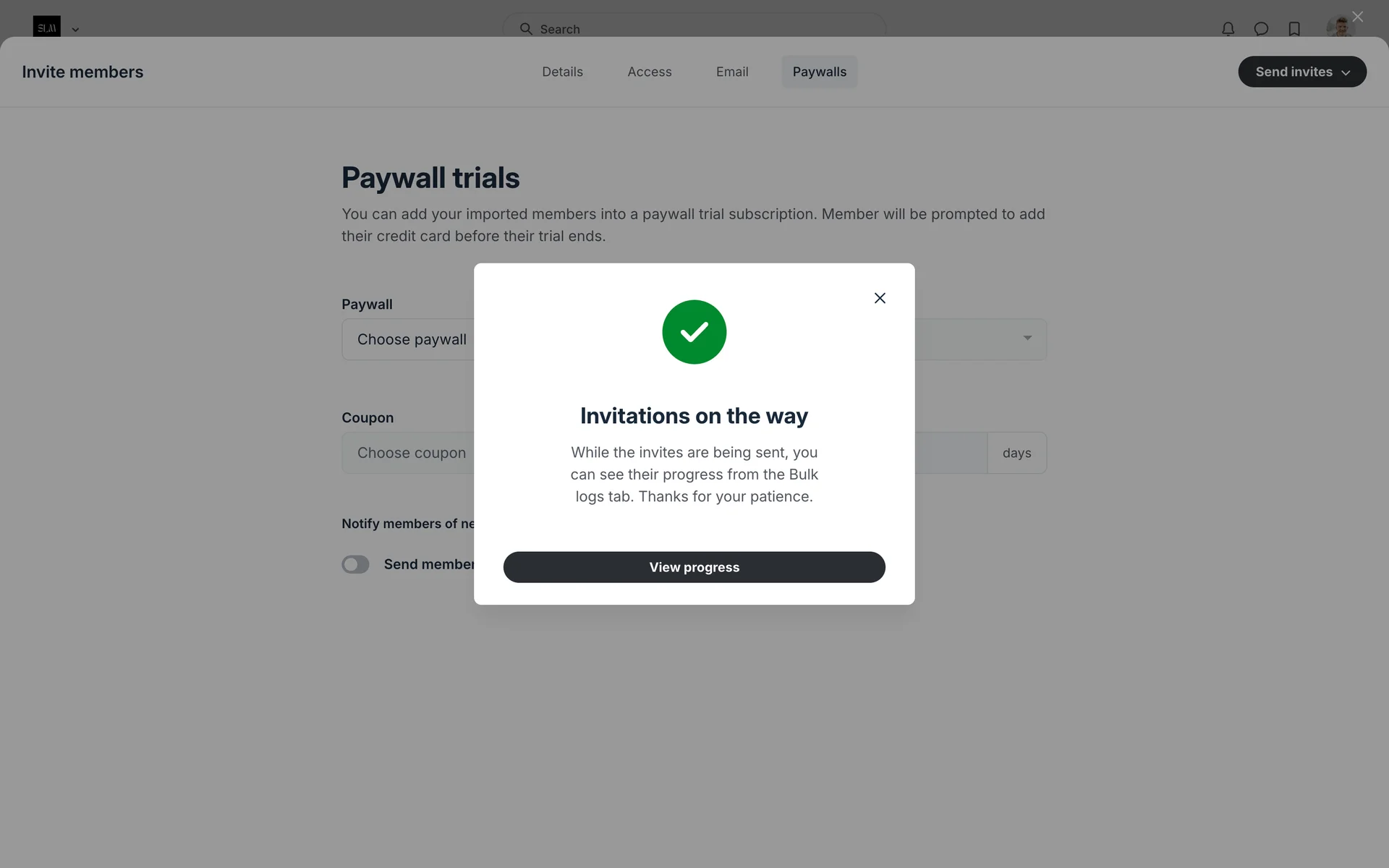
Task: Click the View progress button
Action: coord(694,567)
